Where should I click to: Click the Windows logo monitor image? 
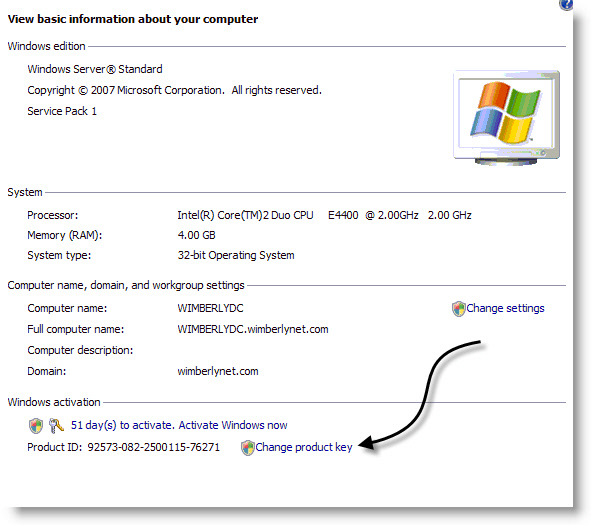(x=506, y=117)
